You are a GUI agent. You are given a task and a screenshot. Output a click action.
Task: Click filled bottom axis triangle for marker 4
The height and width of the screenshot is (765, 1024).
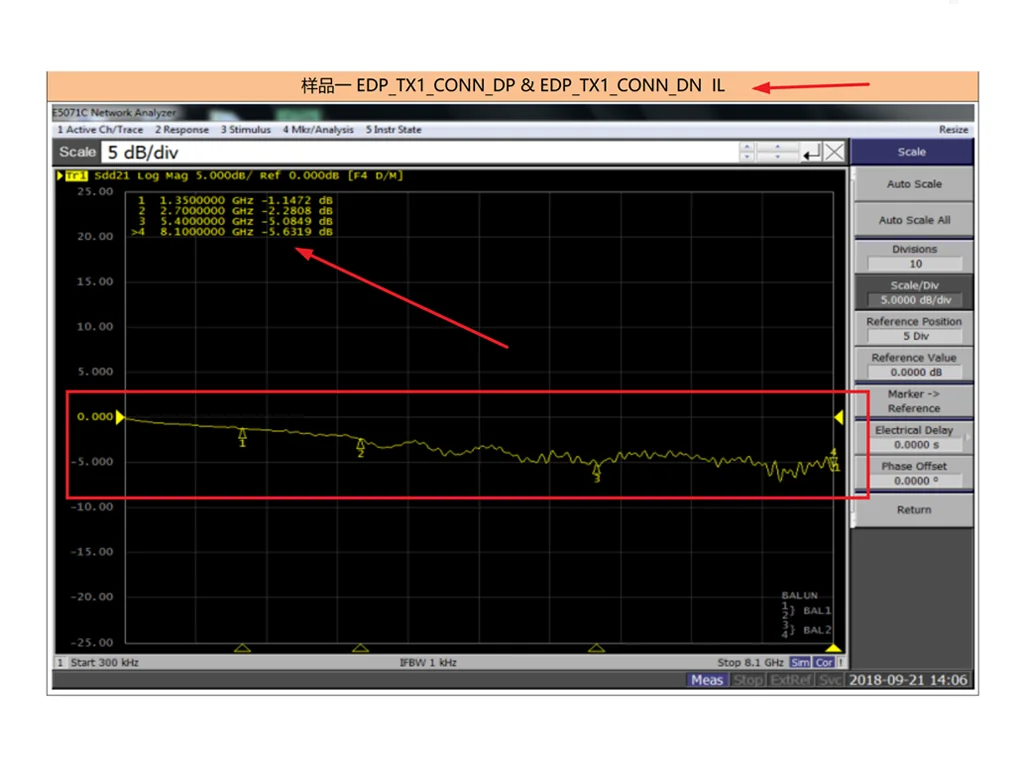click(x=833, y=647)
